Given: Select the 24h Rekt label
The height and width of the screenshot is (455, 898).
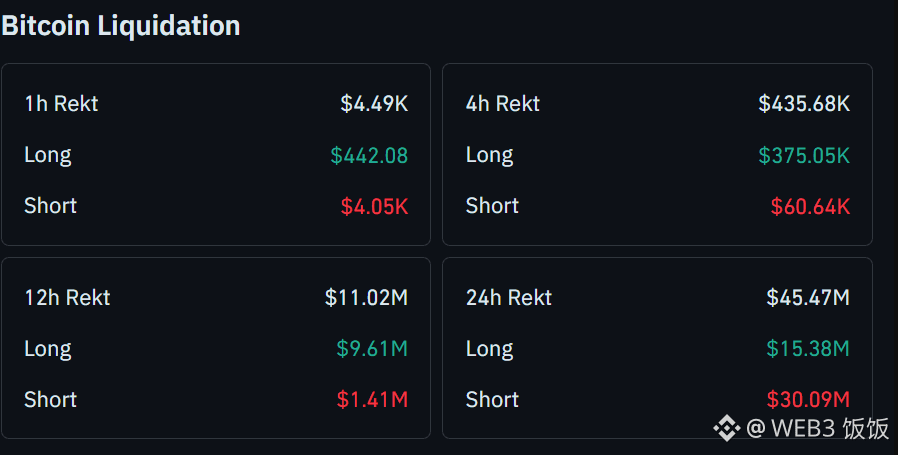Looking at the screenshot, I should (x=509, y=298).
